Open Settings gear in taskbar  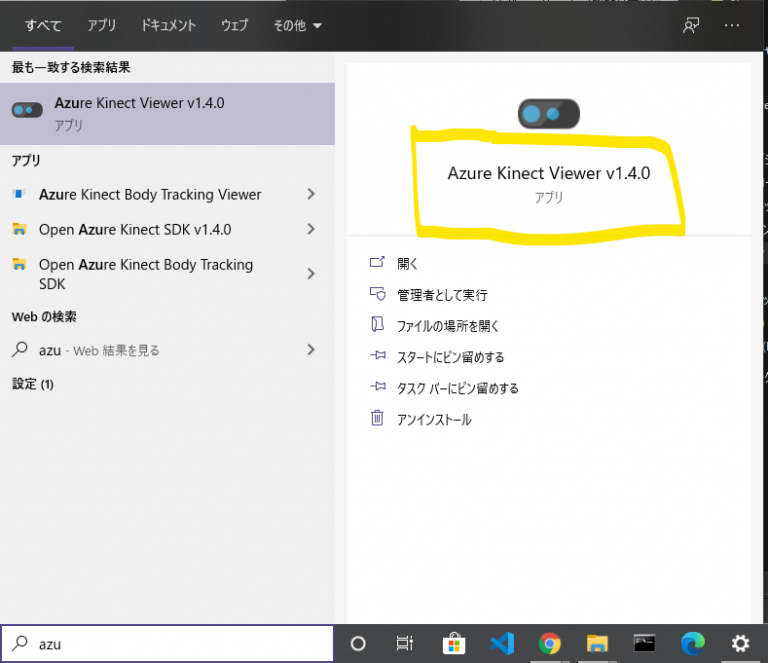click(x=740, y=643)
